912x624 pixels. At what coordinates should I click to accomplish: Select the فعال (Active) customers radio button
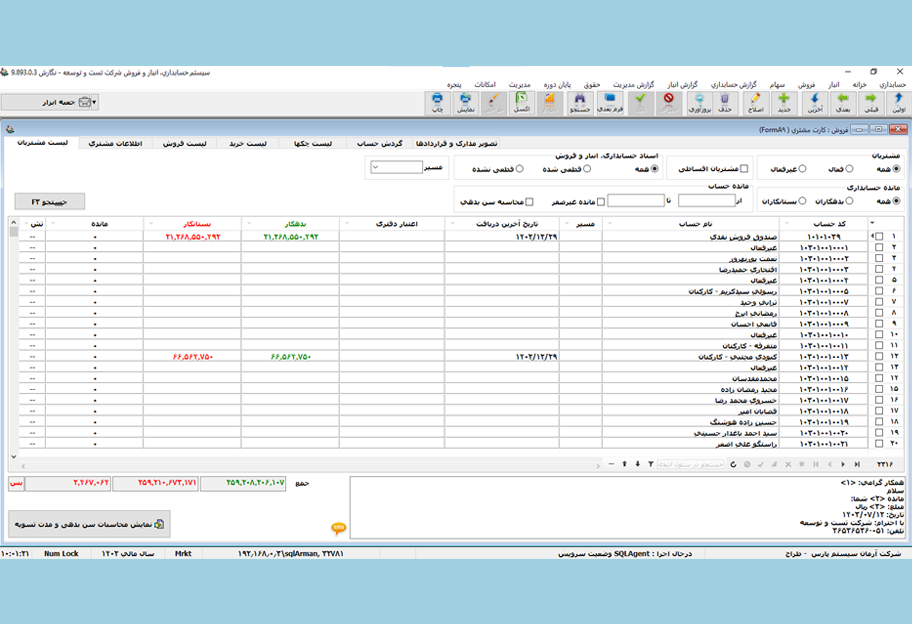coord(849,169)
